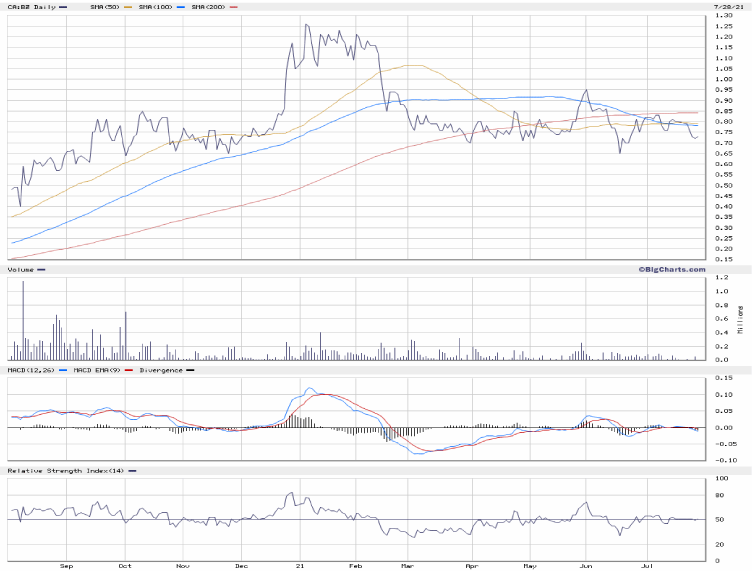Click the Dec label on the time axis
Screen dimensions: 752x575
(x=241, y=565)
